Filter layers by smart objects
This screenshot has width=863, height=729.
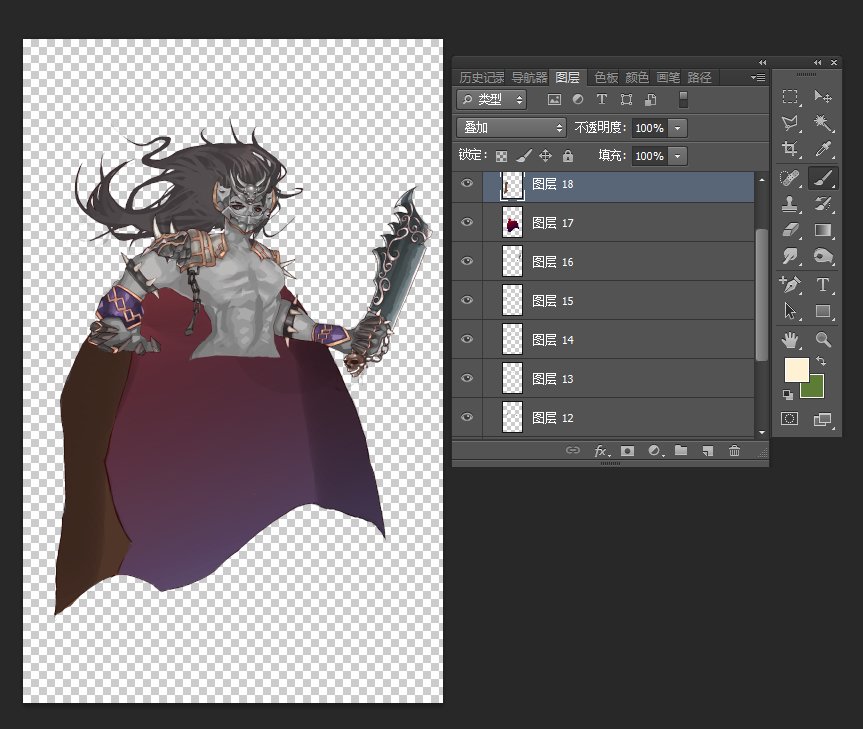(x=651, y=100)
